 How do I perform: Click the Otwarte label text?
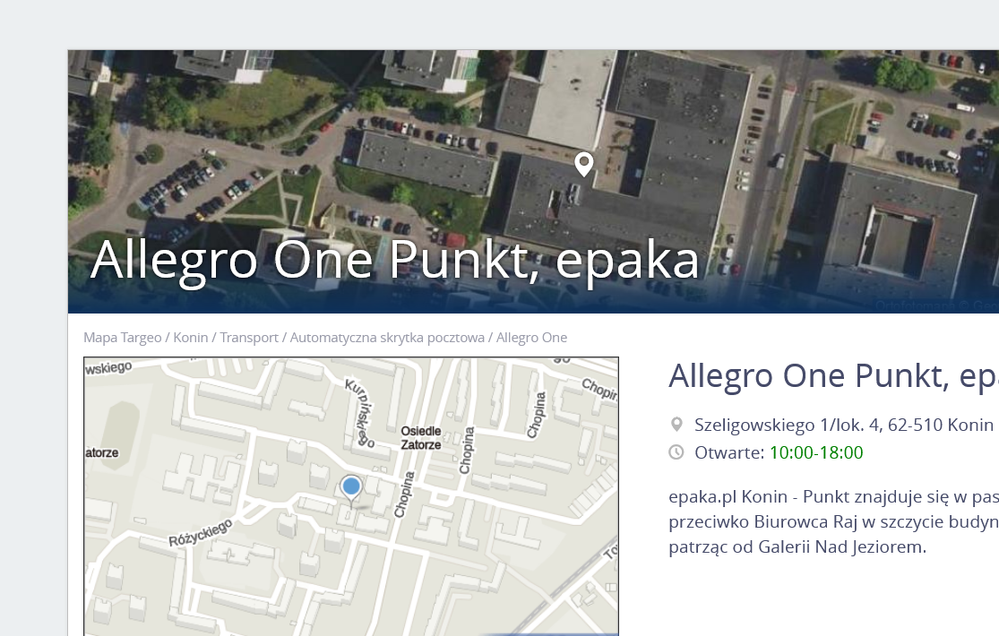(x=729, y=453)
